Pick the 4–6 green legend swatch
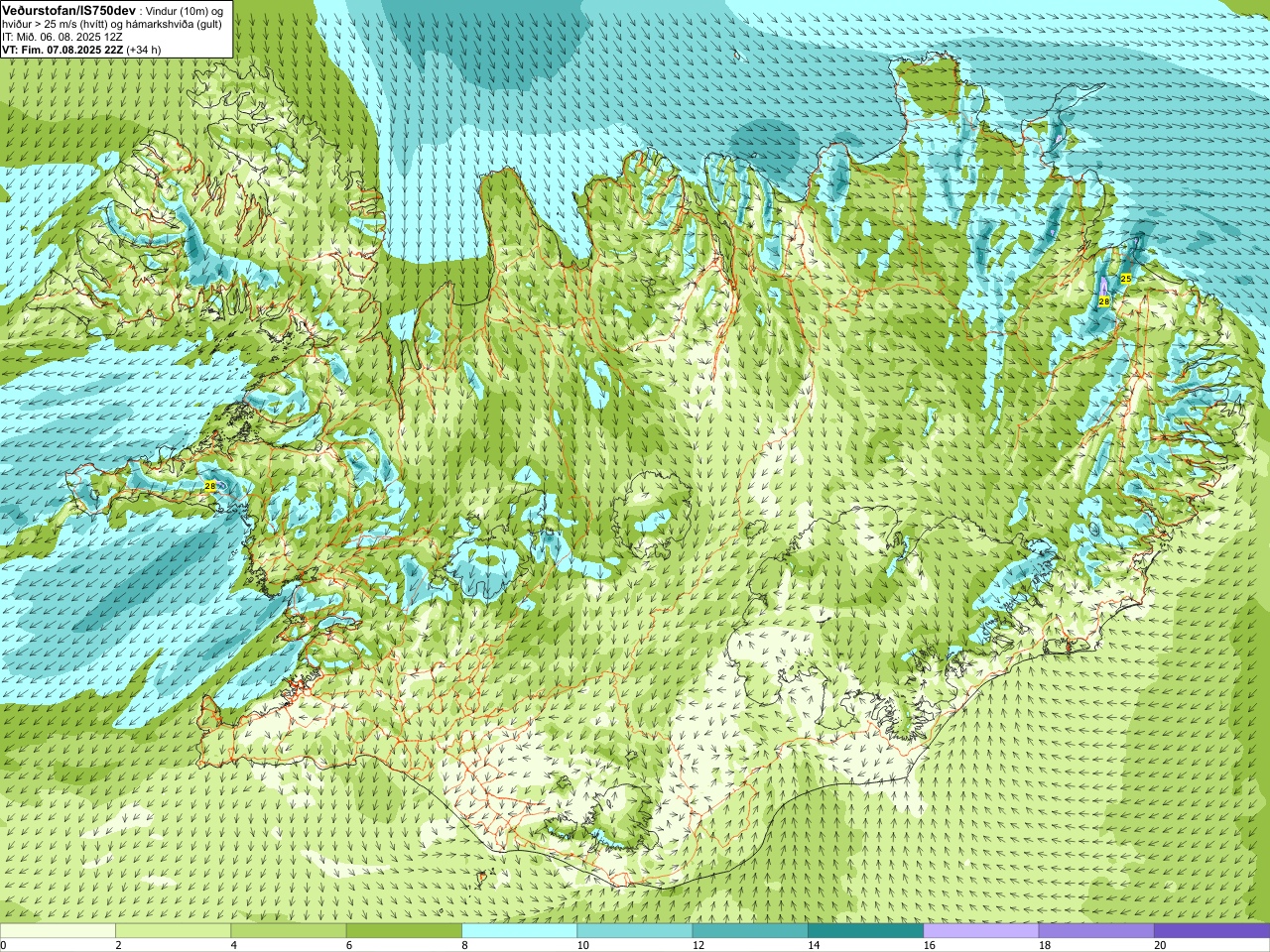This screenshot has height=952, width=1270. (289, 931)
